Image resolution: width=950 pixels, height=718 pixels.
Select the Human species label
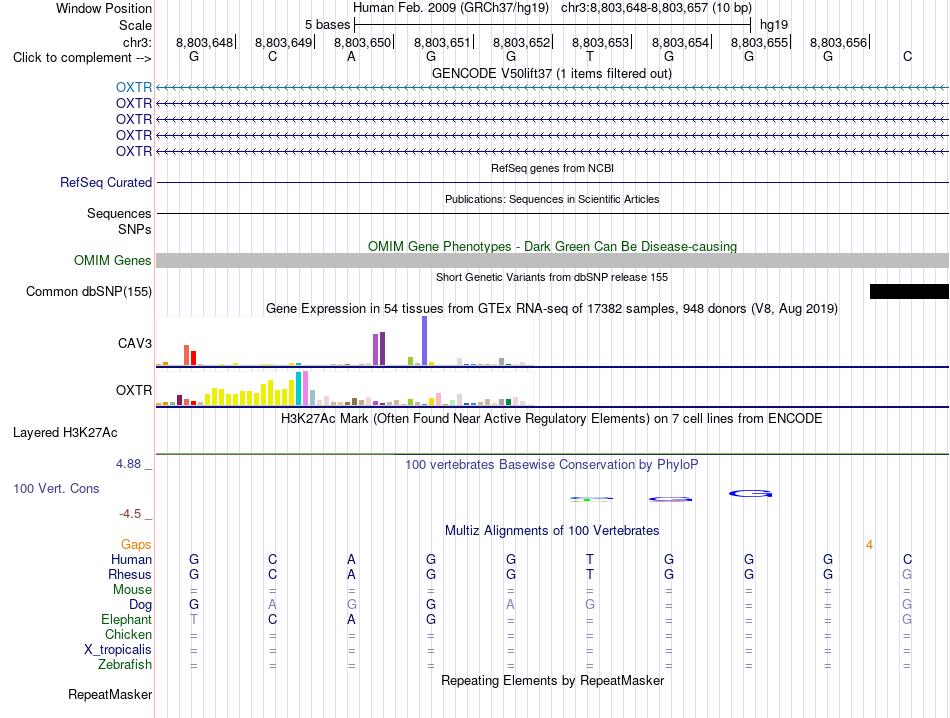click(131, 559)
